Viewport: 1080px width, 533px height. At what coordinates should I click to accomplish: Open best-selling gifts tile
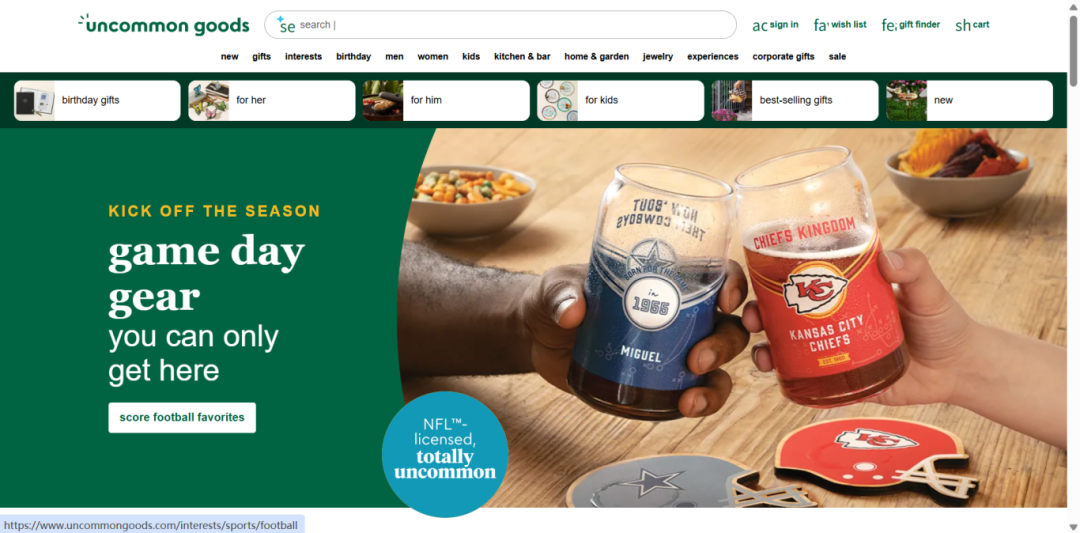(795, 101)
